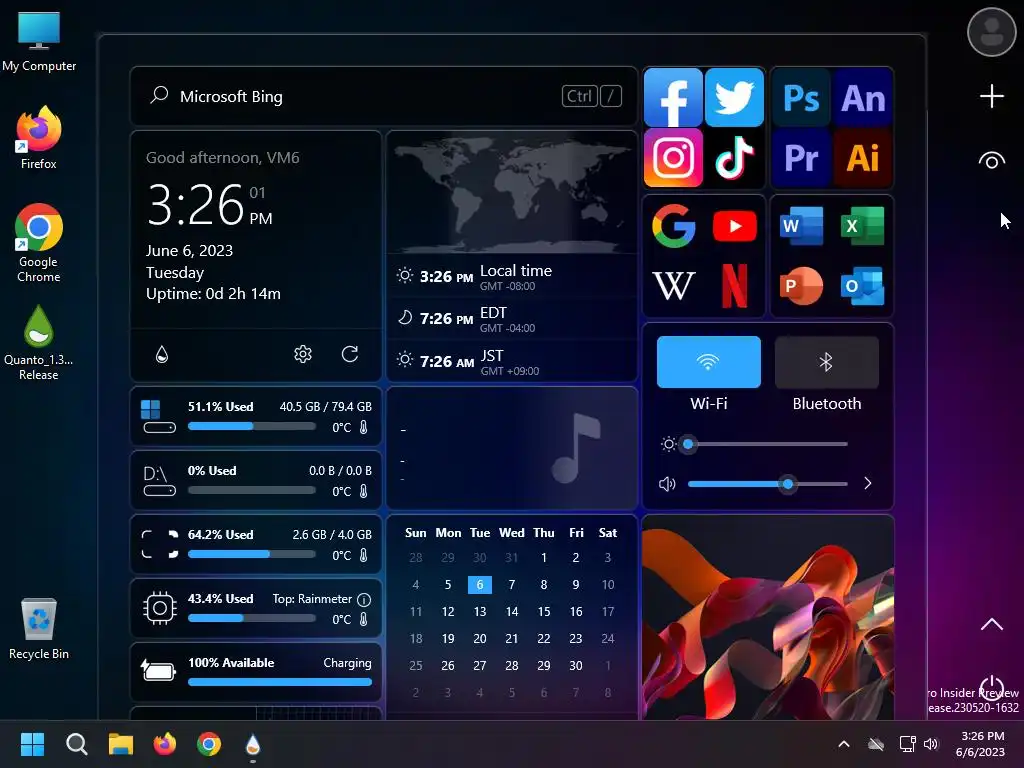The width and height of the screenshot is (1024, 768).
Task: Open Photoshop from the Ps tile
Action: tap(801, 98)
